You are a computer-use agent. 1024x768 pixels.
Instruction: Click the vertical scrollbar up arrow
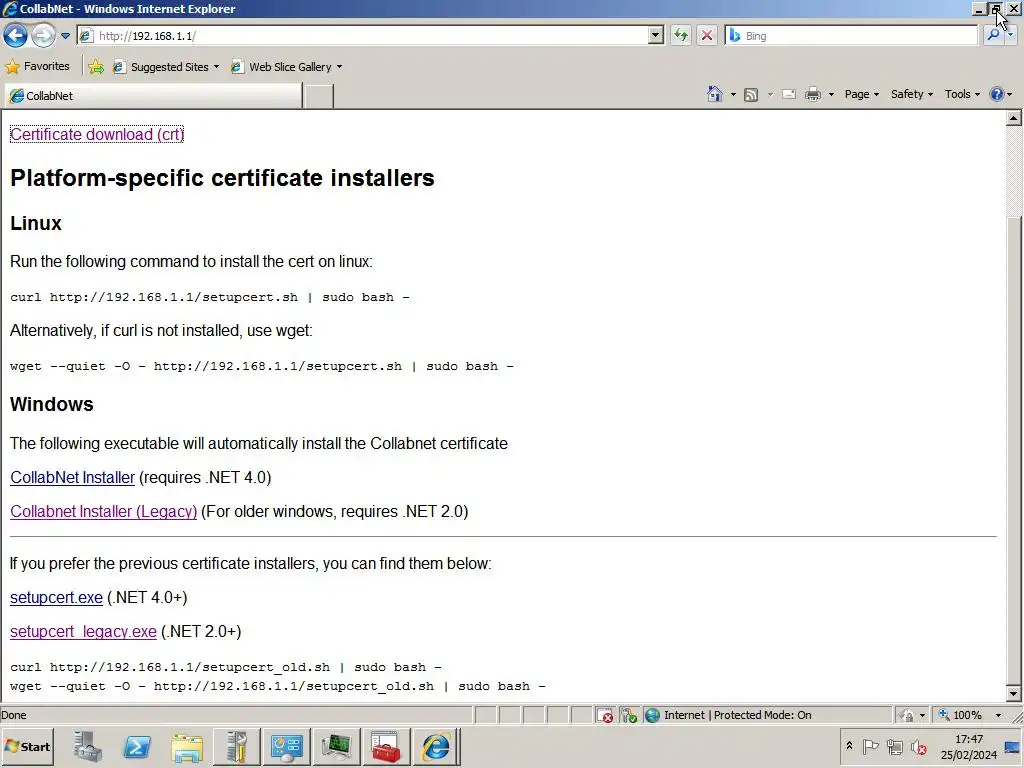tap(1014, 118)
